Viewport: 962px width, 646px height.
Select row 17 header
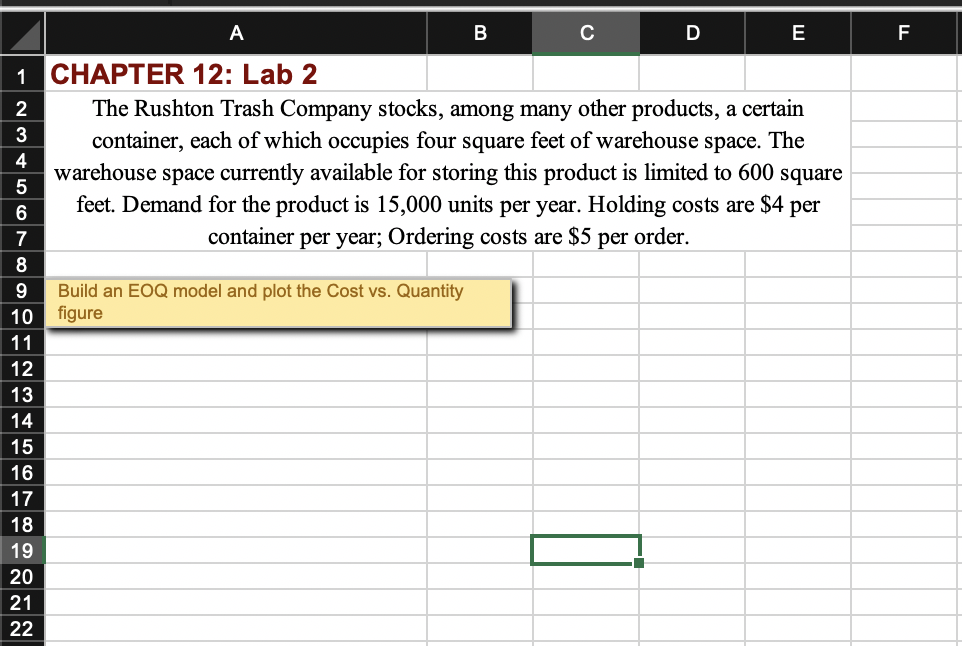point(22,499)
